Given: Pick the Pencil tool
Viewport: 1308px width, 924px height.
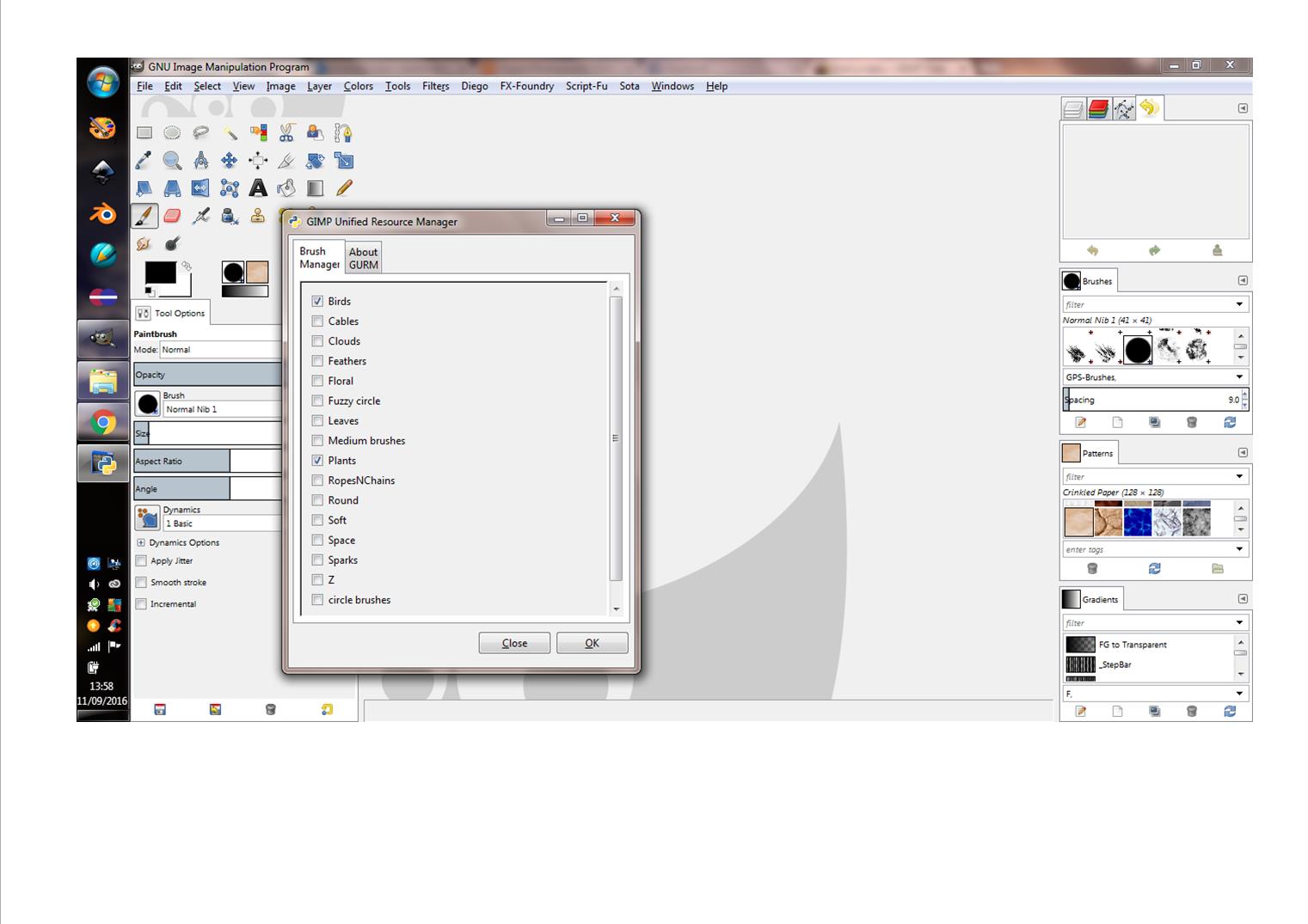Looking at the screenshot, I should point(344,188).
